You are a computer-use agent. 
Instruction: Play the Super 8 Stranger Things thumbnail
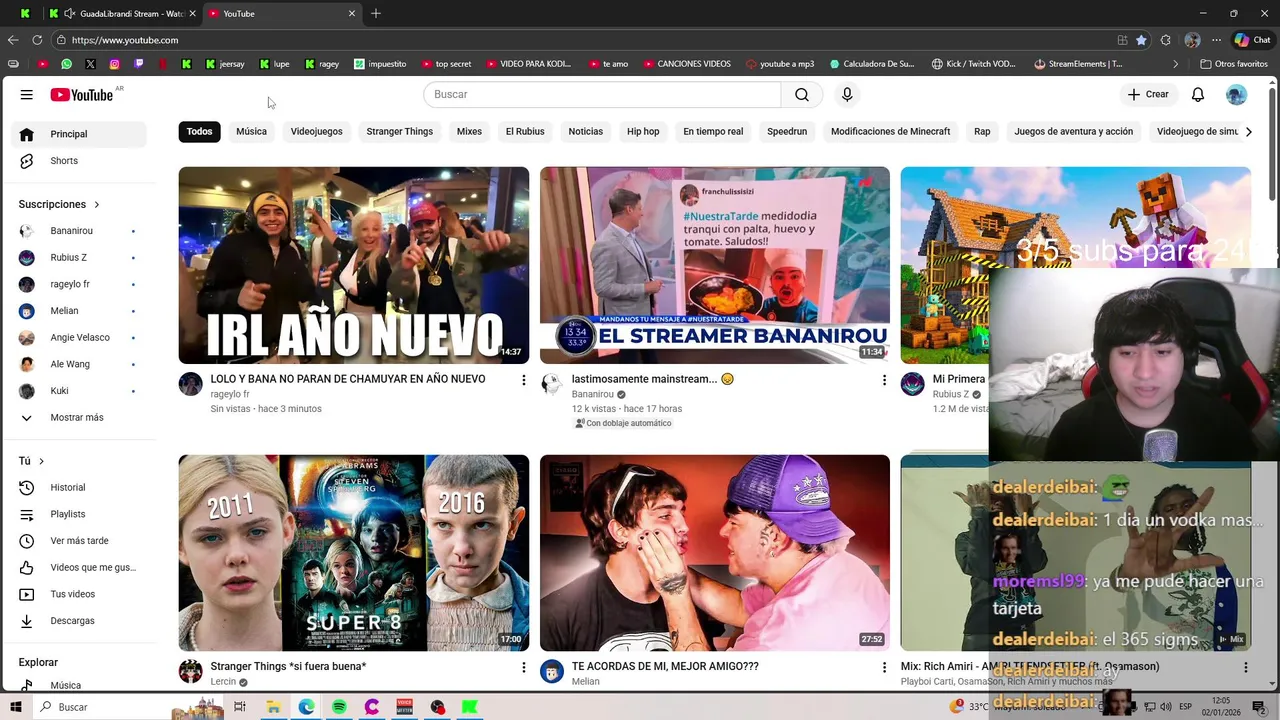pyautogui.click(x=354, y=553)
